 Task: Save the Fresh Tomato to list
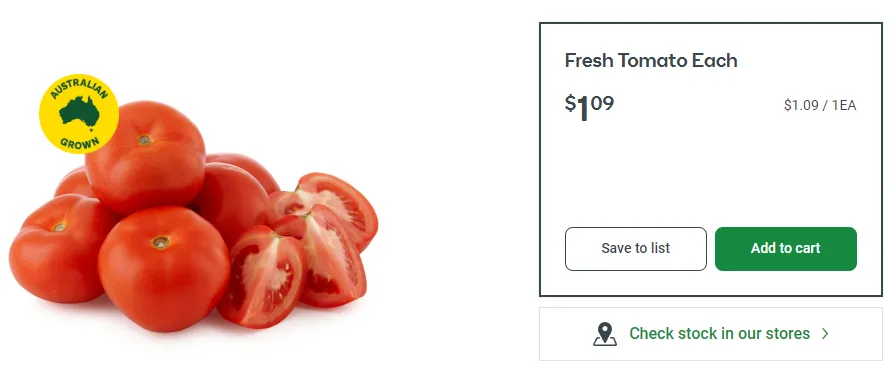coord(635,249)
